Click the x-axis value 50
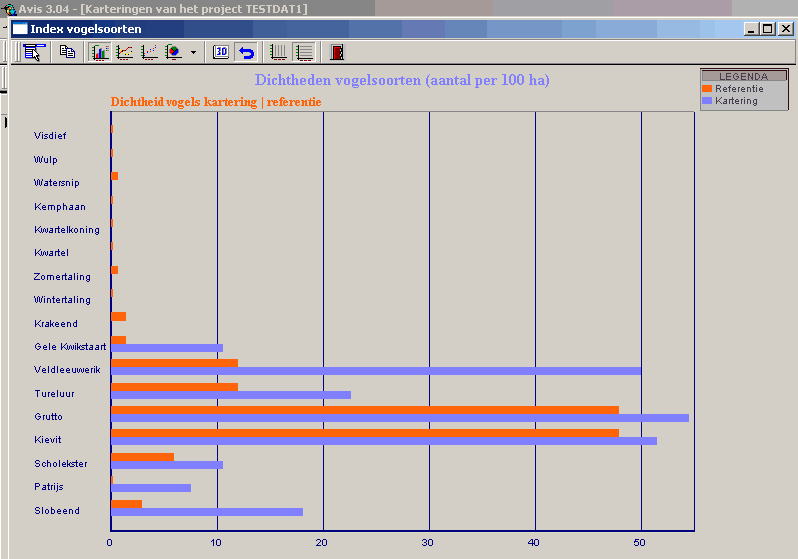This screenshot has width=798, height=559. pyautogui.click(x=640, y=543)
